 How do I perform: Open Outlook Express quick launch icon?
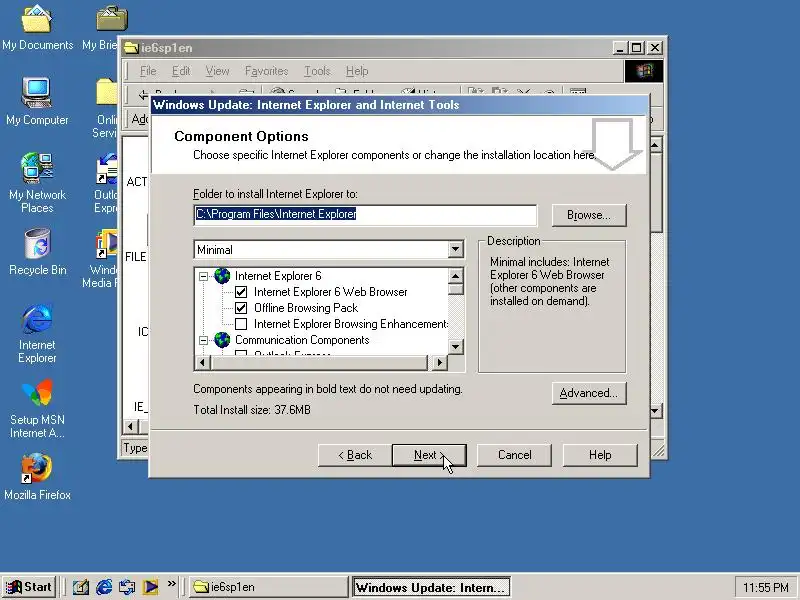click(127, 587)
